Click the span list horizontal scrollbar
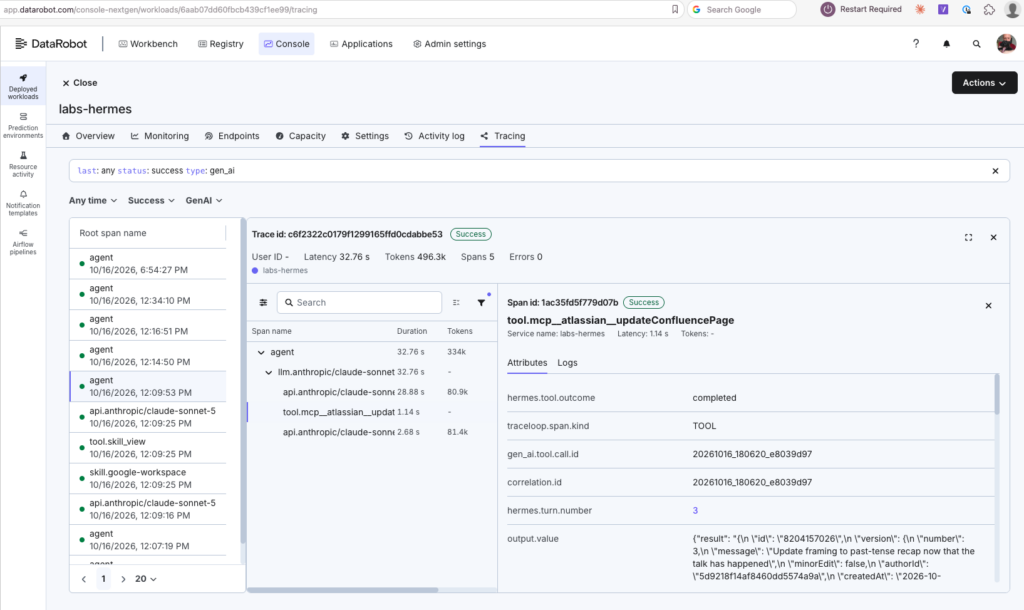This screenshot has height=610, width=1024. tap(343, 590)
